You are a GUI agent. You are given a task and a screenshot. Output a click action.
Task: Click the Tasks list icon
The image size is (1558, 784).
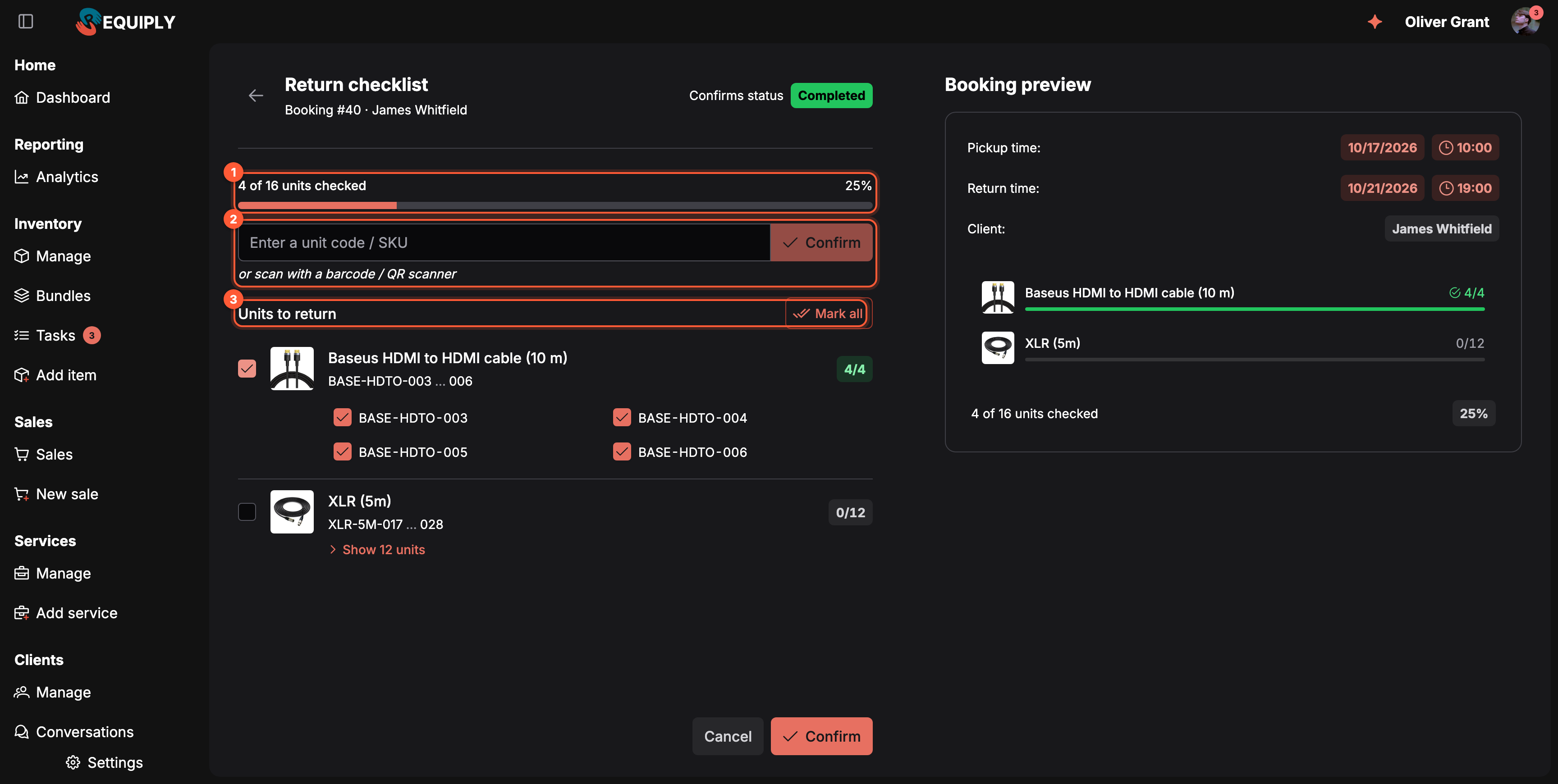(22, 336)
